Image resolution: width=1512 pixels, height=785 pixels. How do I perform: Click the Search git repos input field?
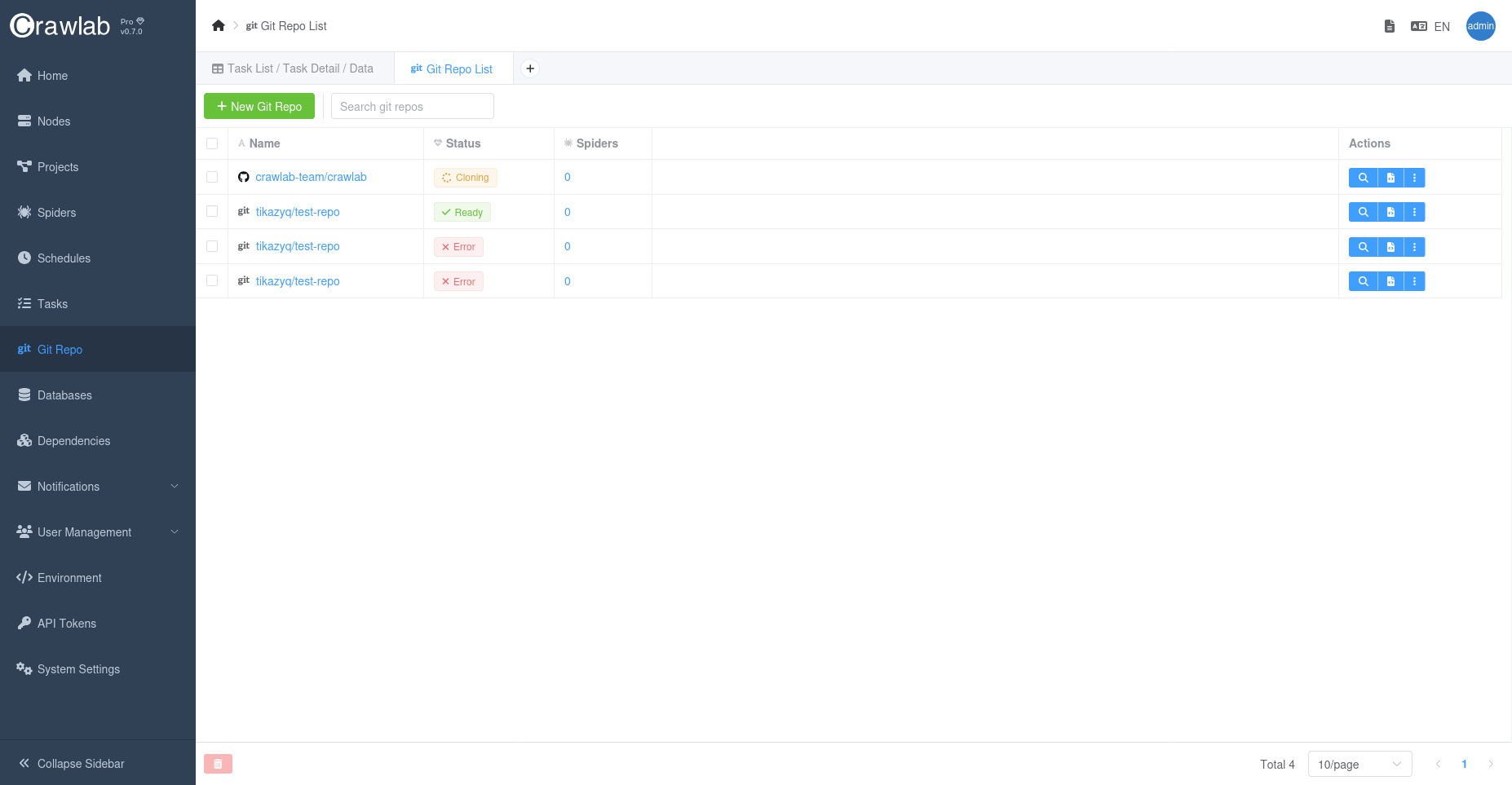tap(412, 107)
